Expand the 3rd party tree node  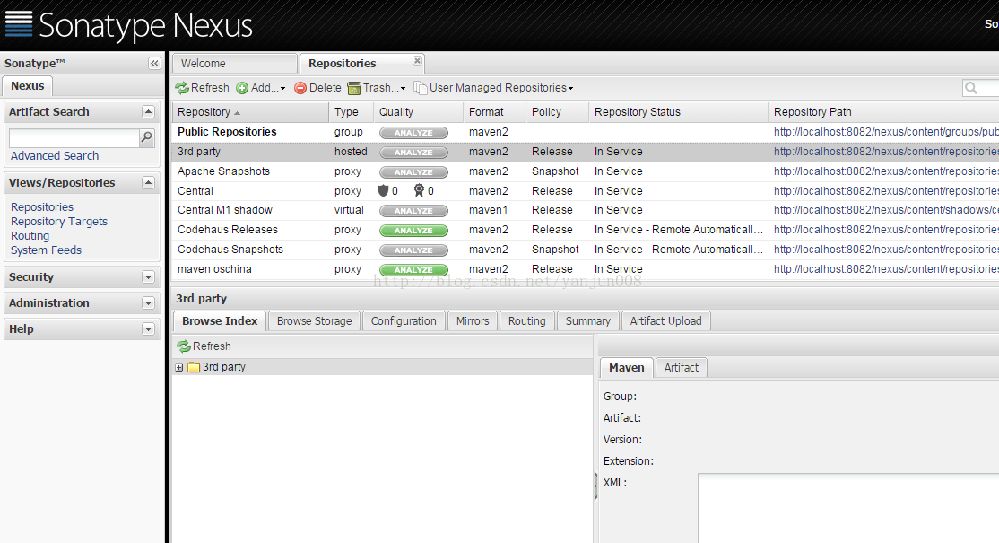(179, 368)
